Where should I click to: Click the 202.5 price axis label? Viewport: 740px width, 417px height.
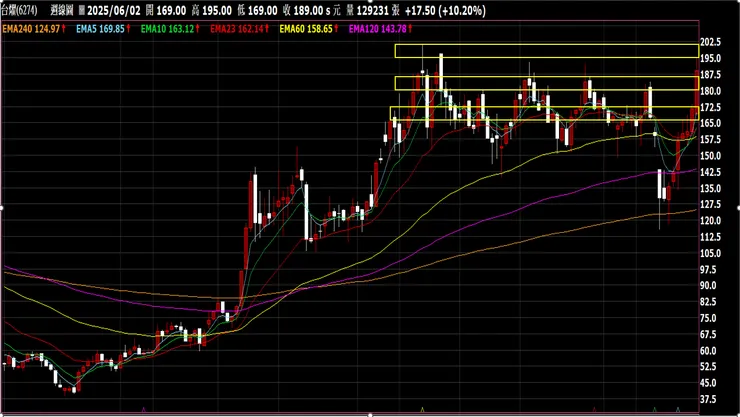tap(710, 42)
